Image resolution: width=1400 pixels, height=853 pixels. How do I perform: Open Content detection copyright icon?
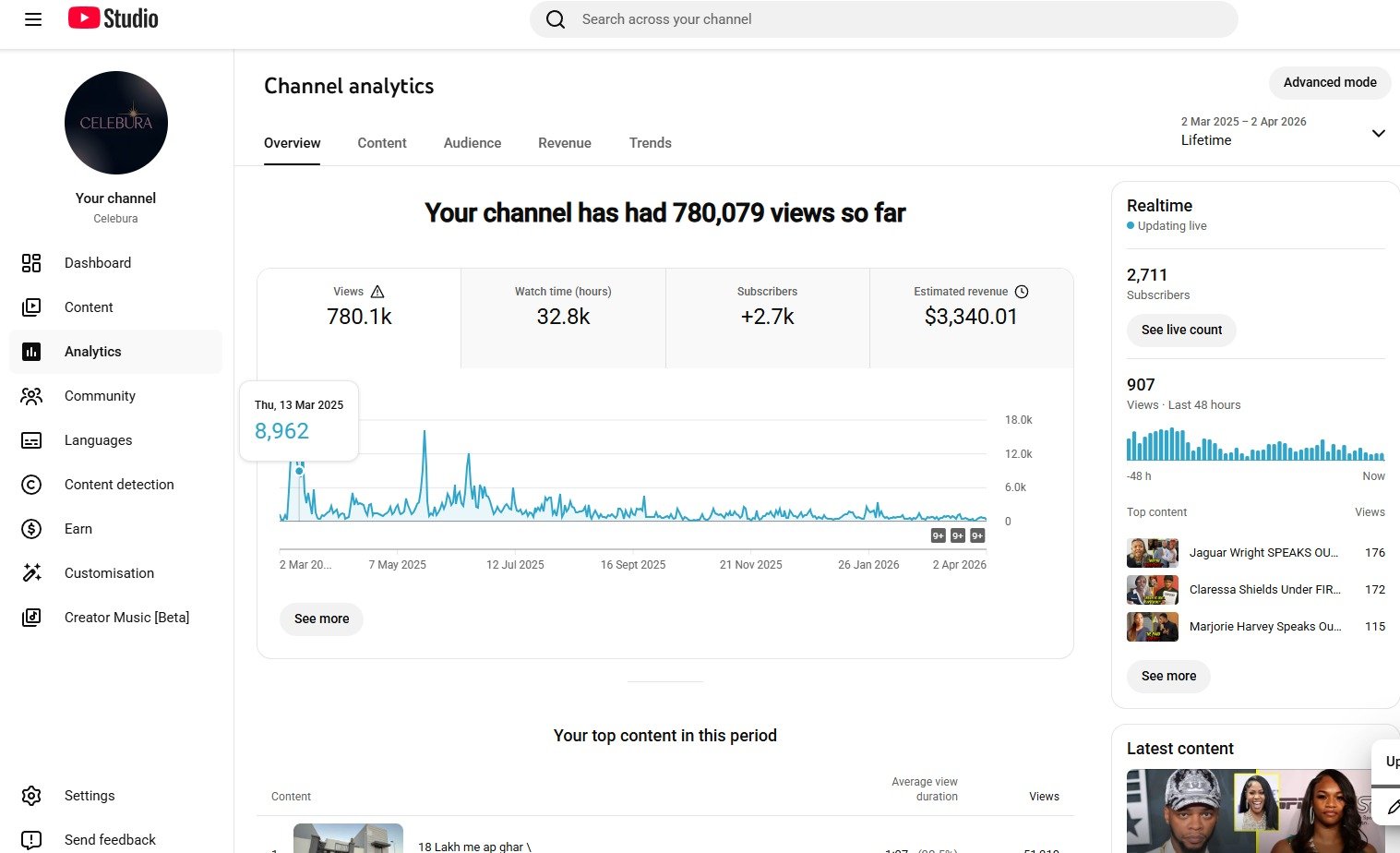31,485
